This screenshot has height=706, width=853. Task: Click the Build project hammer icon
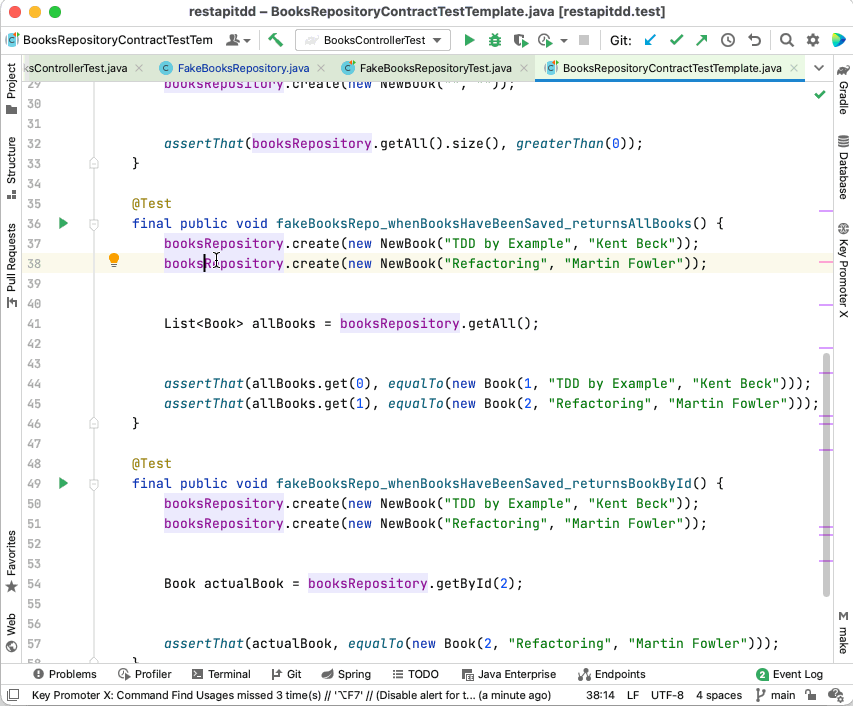276,40
